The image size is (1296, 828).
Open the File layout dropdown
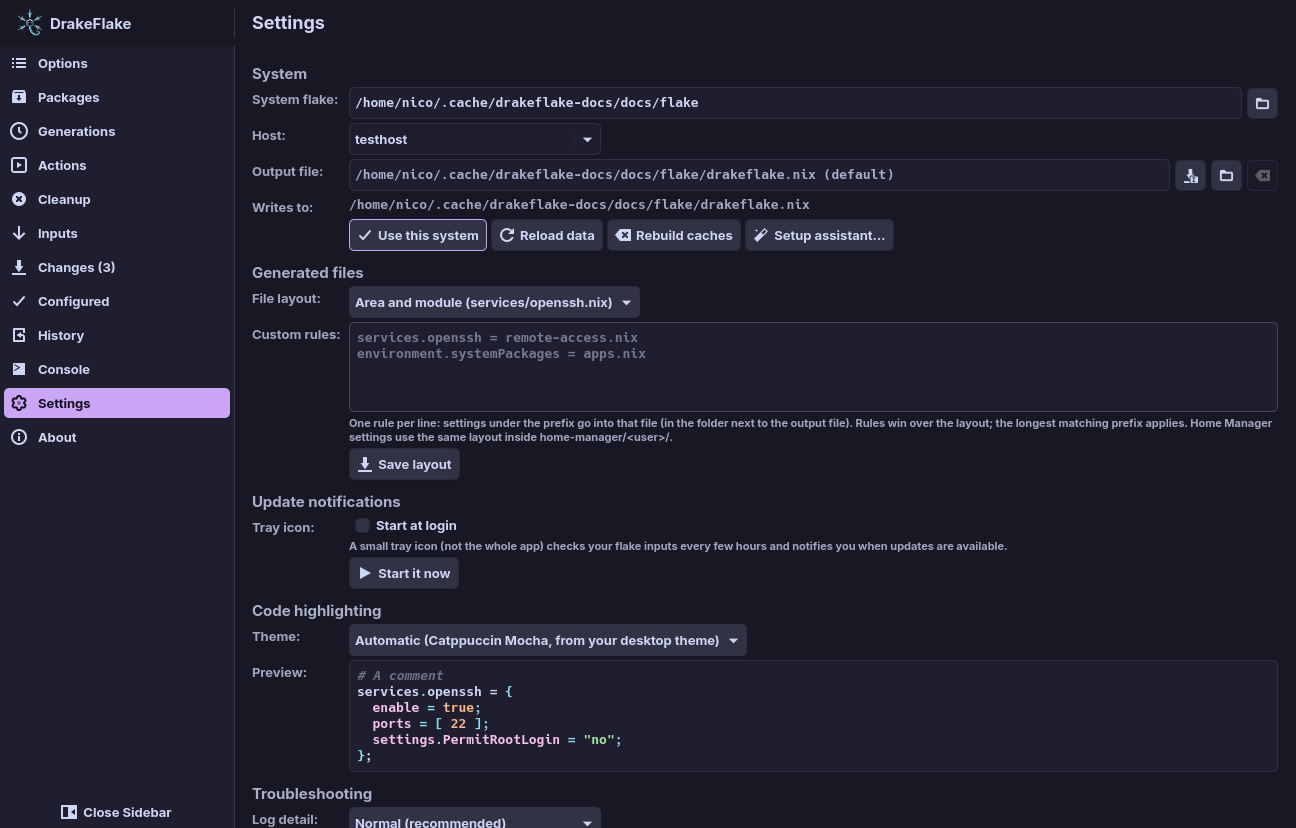pos(494,302)
